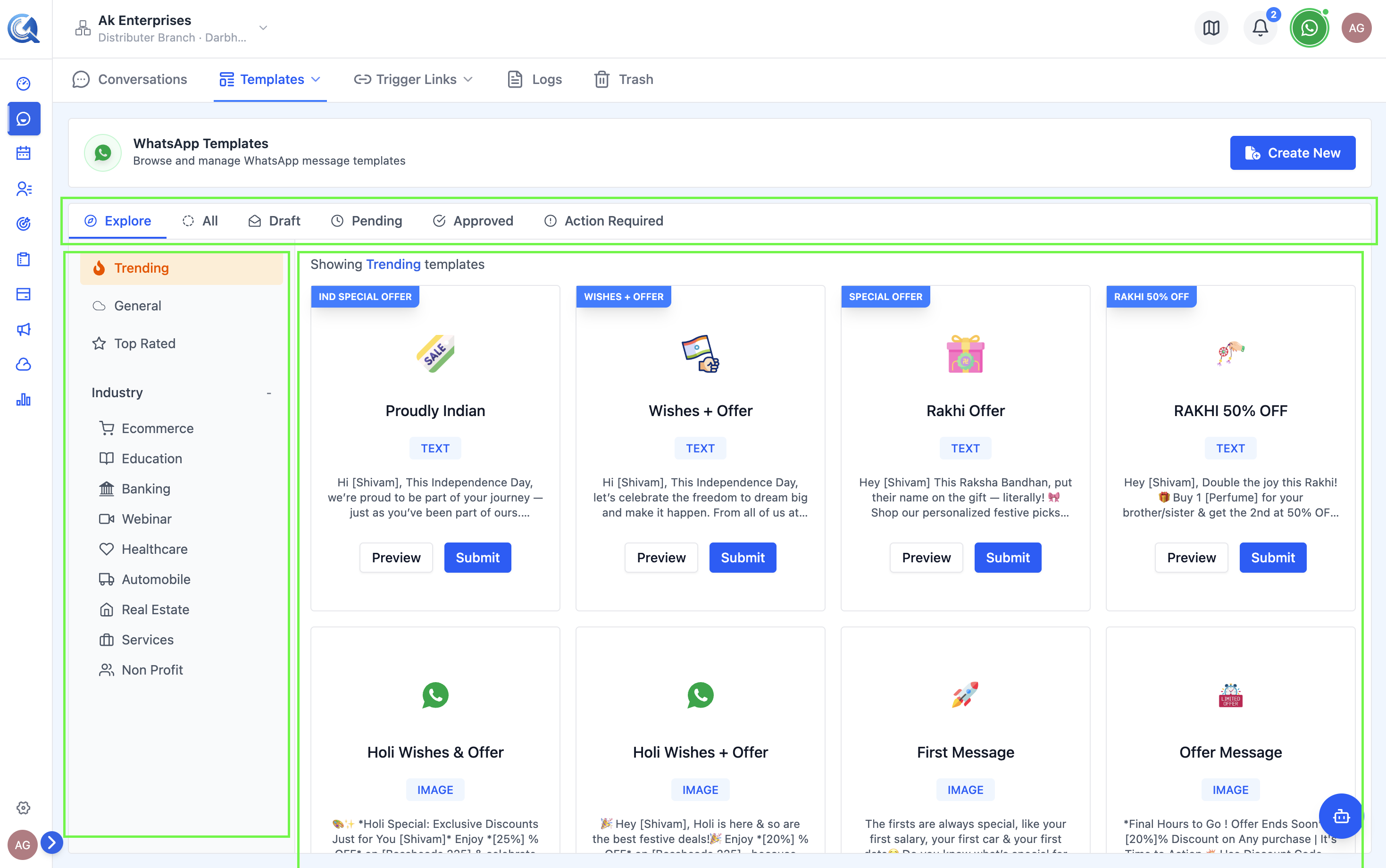Viewport: 1386px width, 868px height.
Task: Filter by Non Profit industry
Action: click(x=141, y=670)
